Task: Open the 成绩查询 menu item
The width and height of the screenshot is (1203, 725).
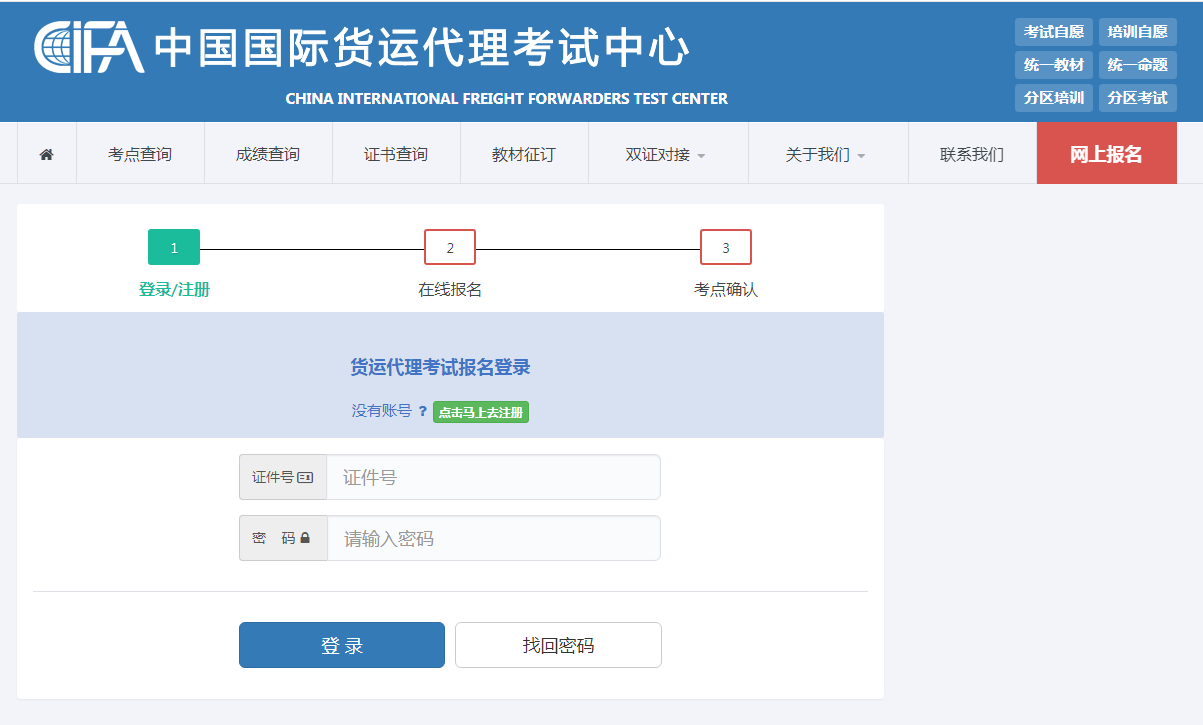Action: click(268, 154)
